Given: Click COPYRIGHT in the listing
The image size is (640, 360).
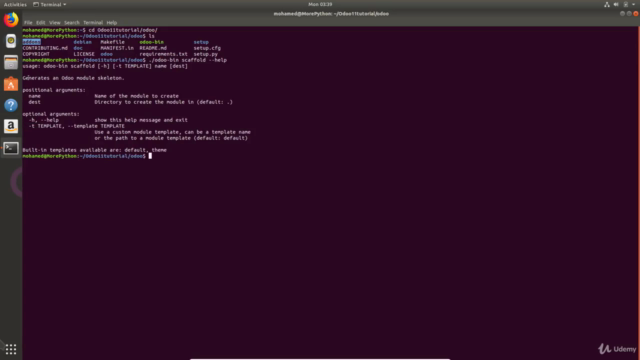Looking at the screenshot, I should click(x=36, y=54).
